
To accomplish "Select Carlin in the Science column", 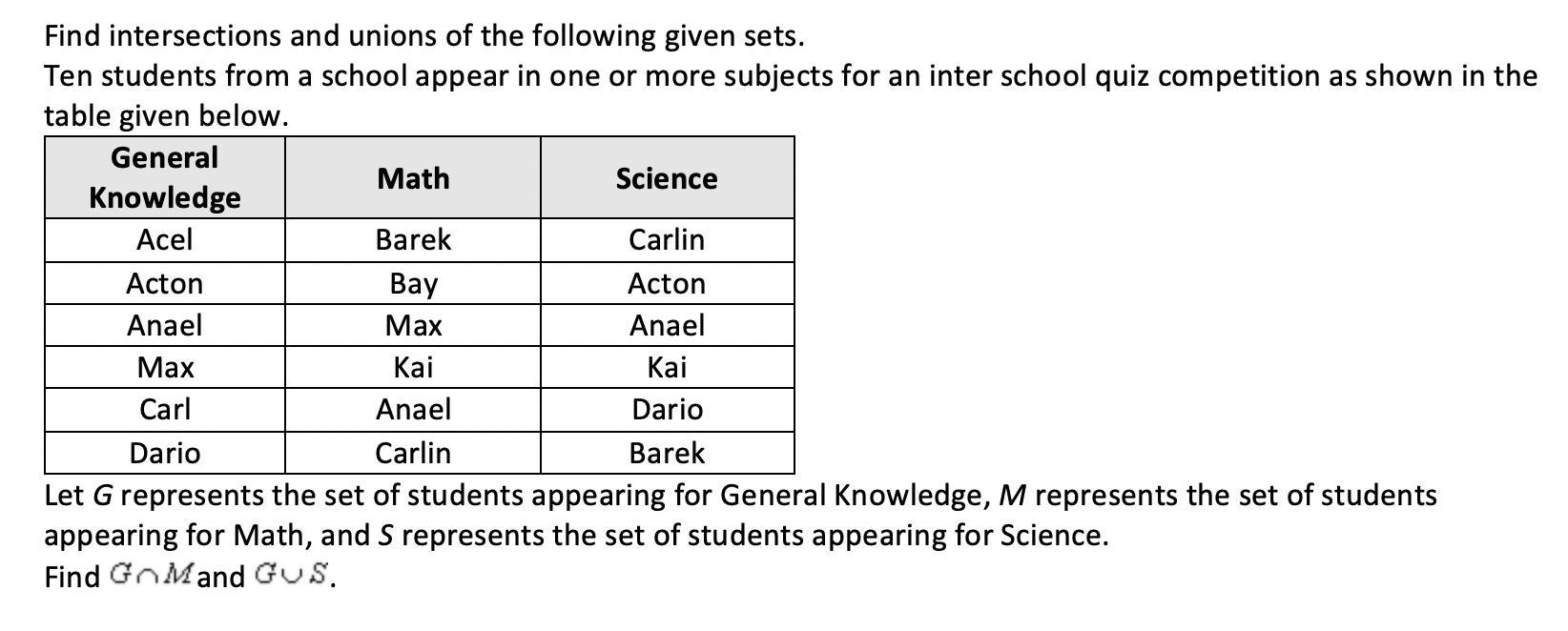I will pyautogui.click(x=667, y=239).
